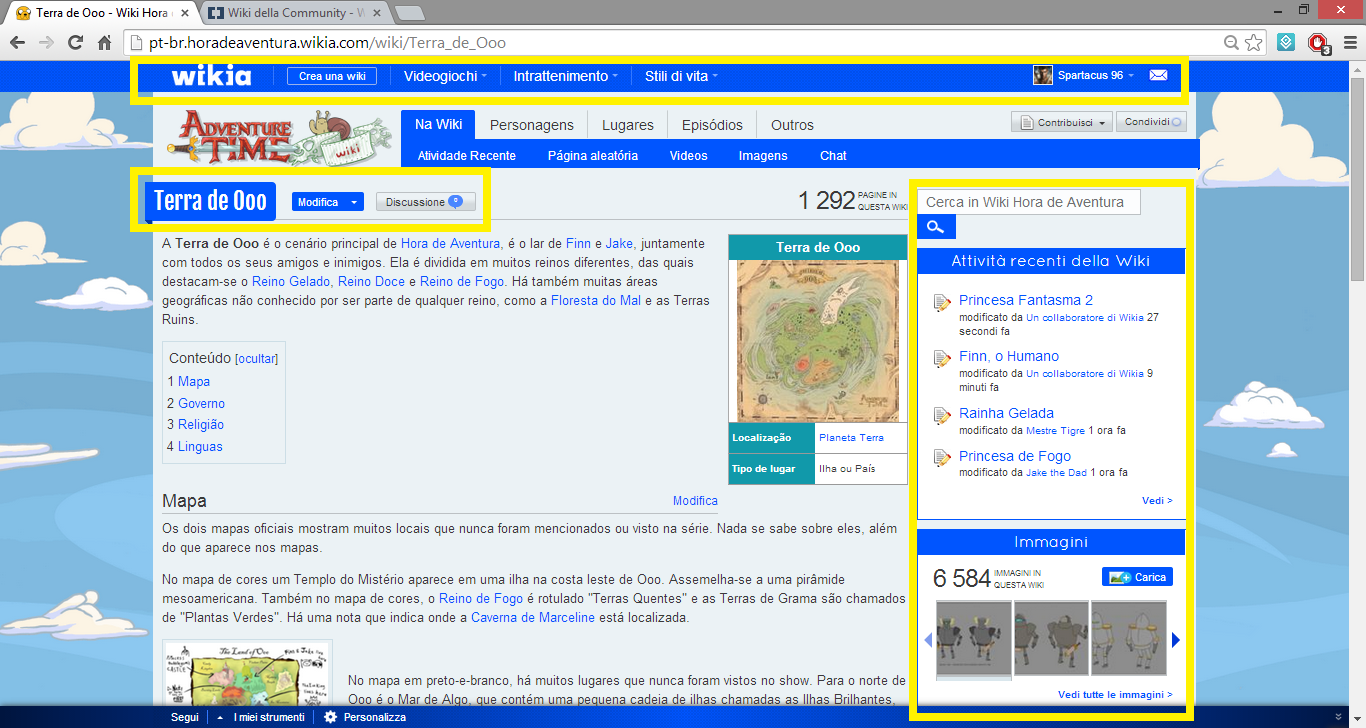Click the Chrome back arrow

(x=17, y=43)
